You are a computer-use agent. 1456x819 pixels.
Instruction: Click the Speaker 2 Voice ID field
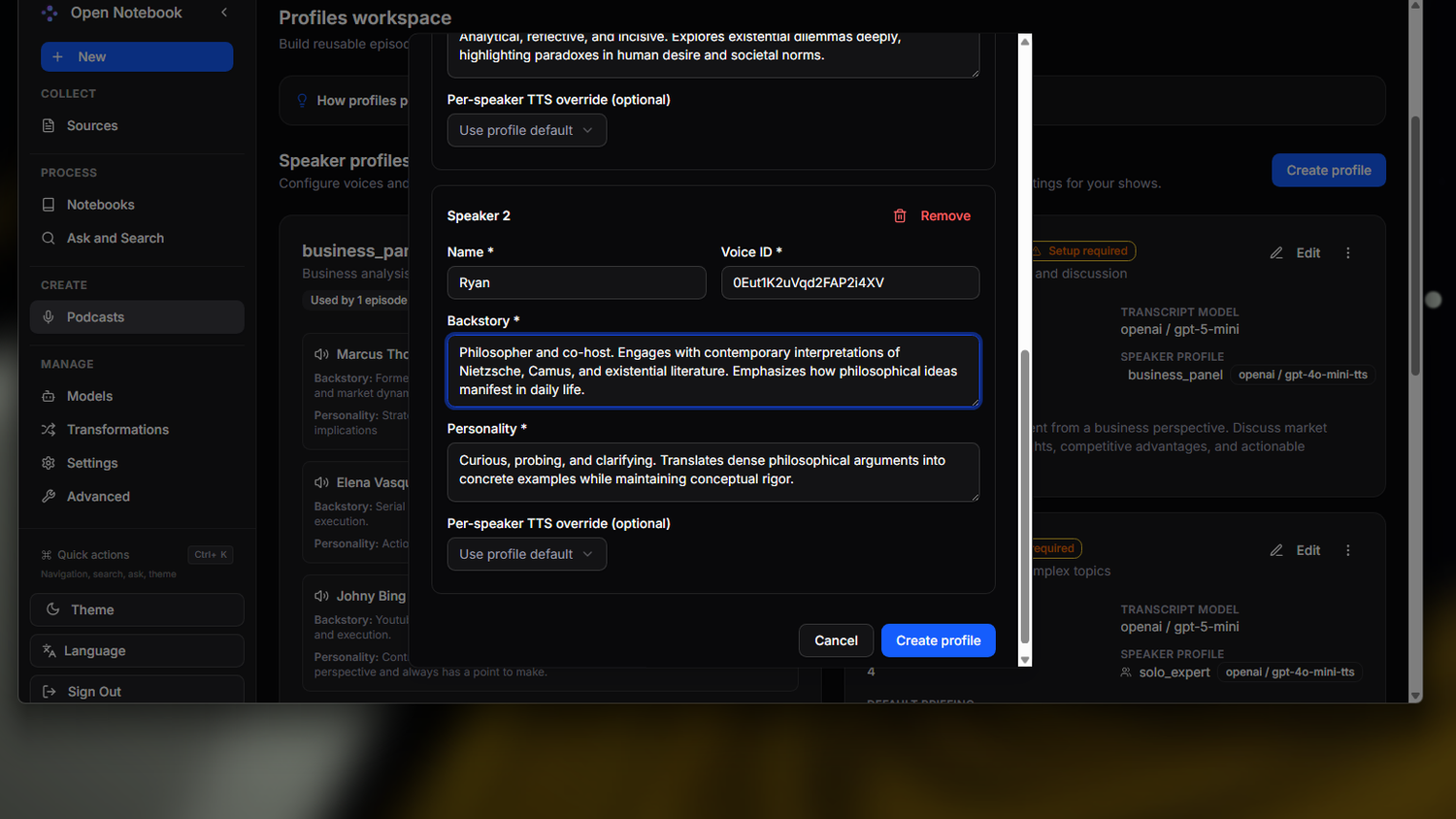pyautogui.click(x=850, y=282)
